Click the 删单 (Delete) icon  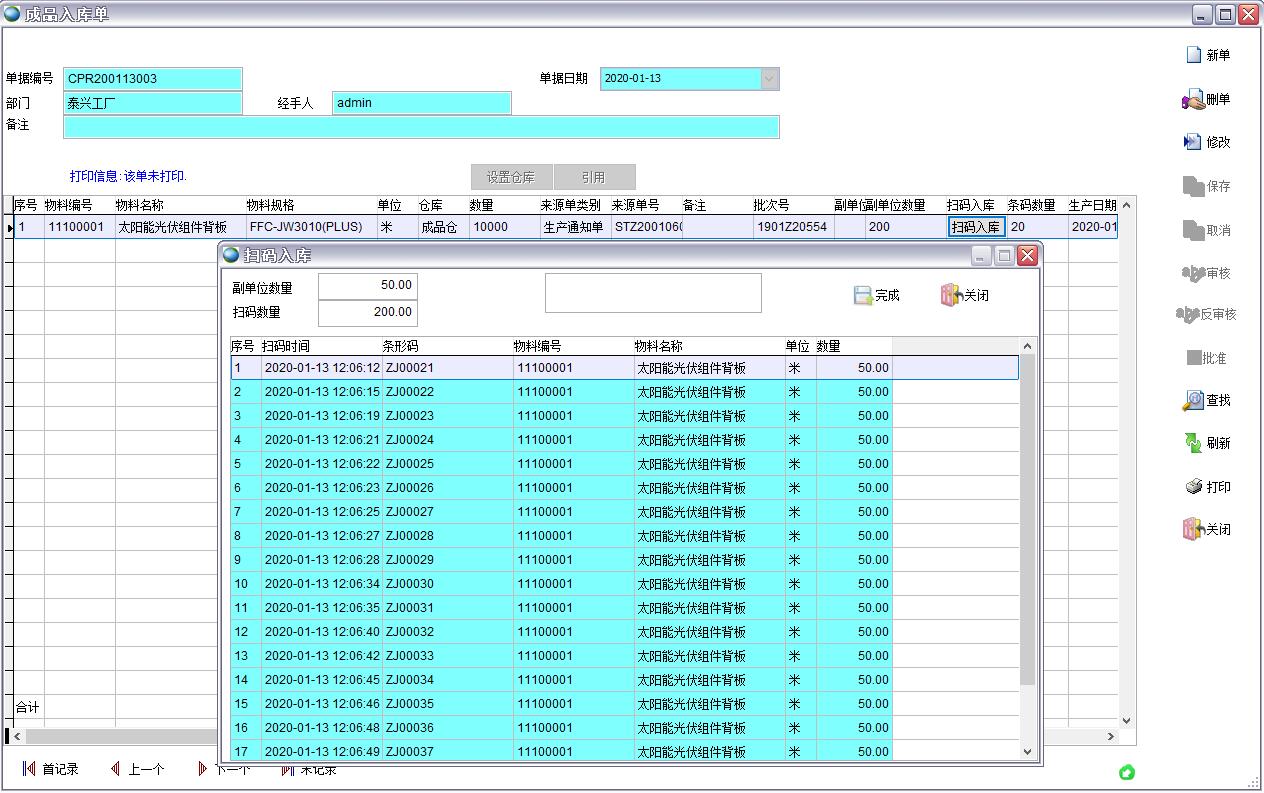(1193, 99)
